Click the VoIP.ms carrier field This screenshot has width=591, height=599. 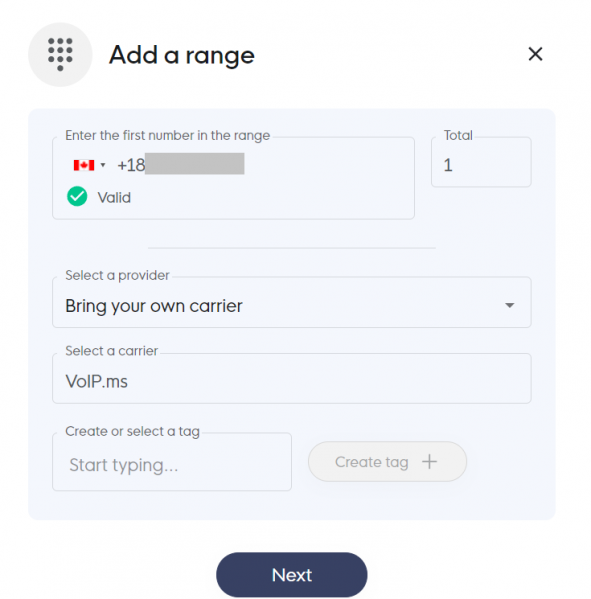click(291, 378)
